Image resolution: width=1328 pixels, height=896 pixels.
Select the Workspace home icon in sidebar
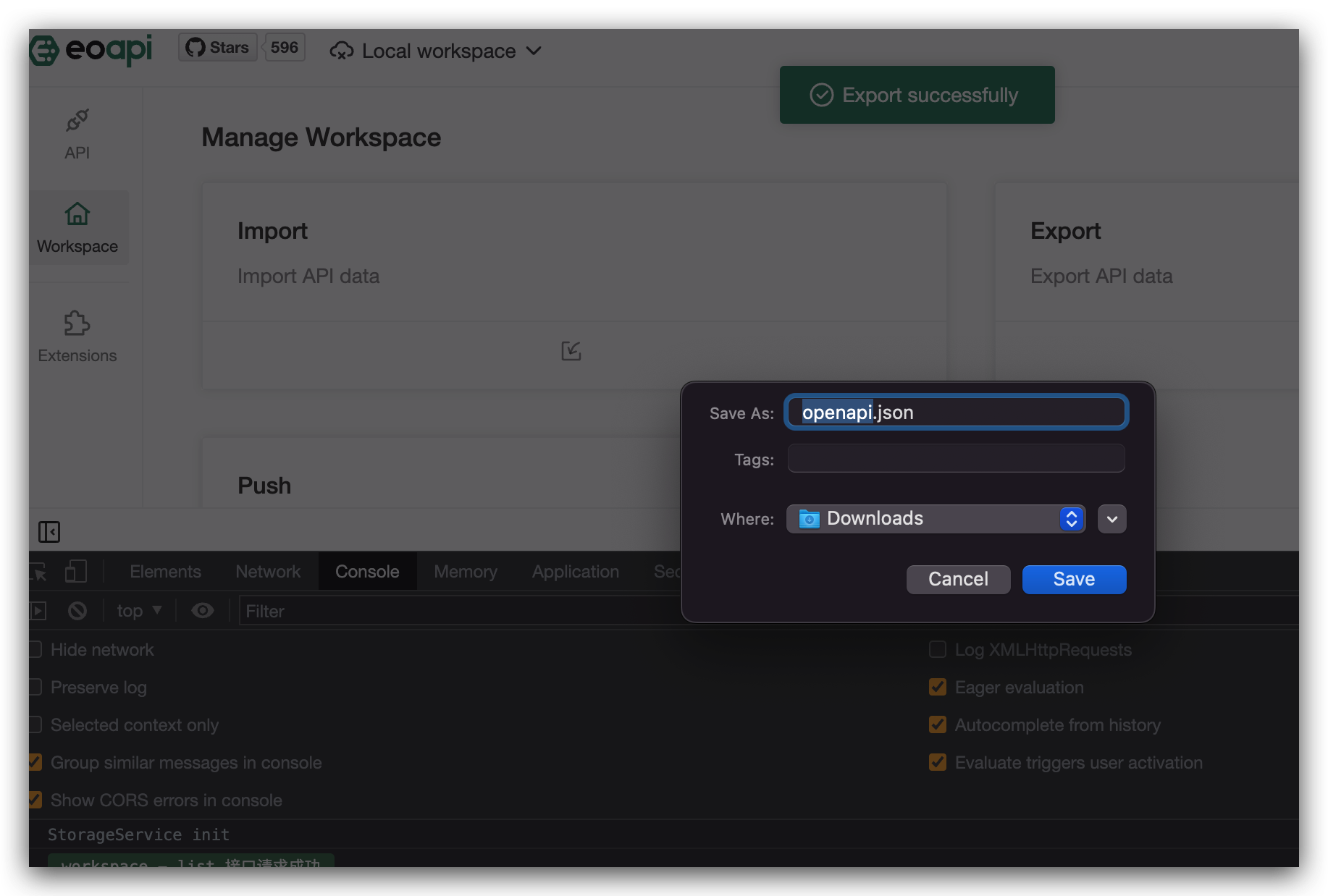click(x=77, y=214)
